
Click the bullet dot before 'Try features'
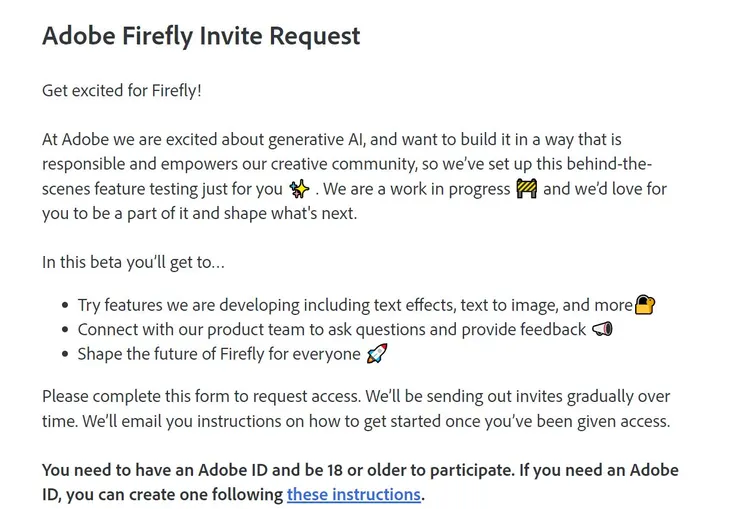click(x=65, y=306)
